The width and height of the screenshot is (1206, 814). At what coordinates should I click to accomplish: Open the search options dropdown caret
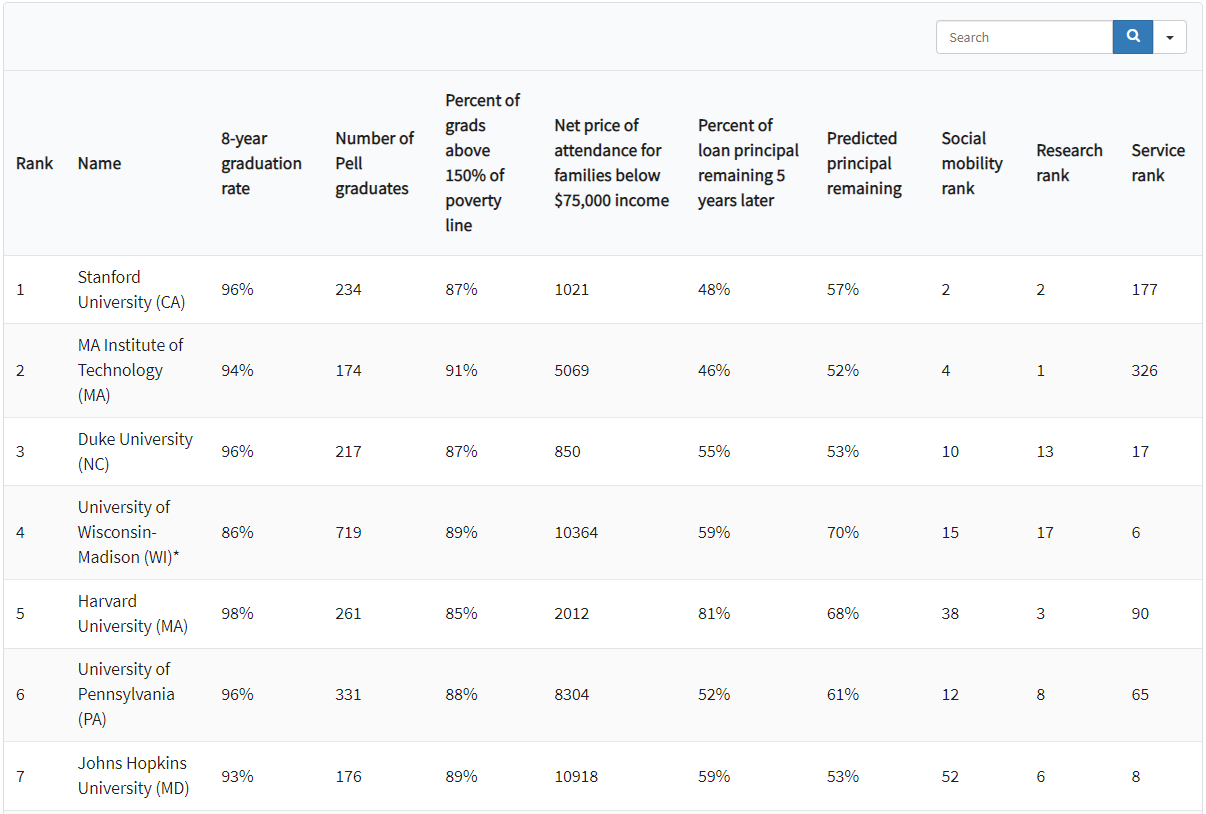coord(1169,37)
